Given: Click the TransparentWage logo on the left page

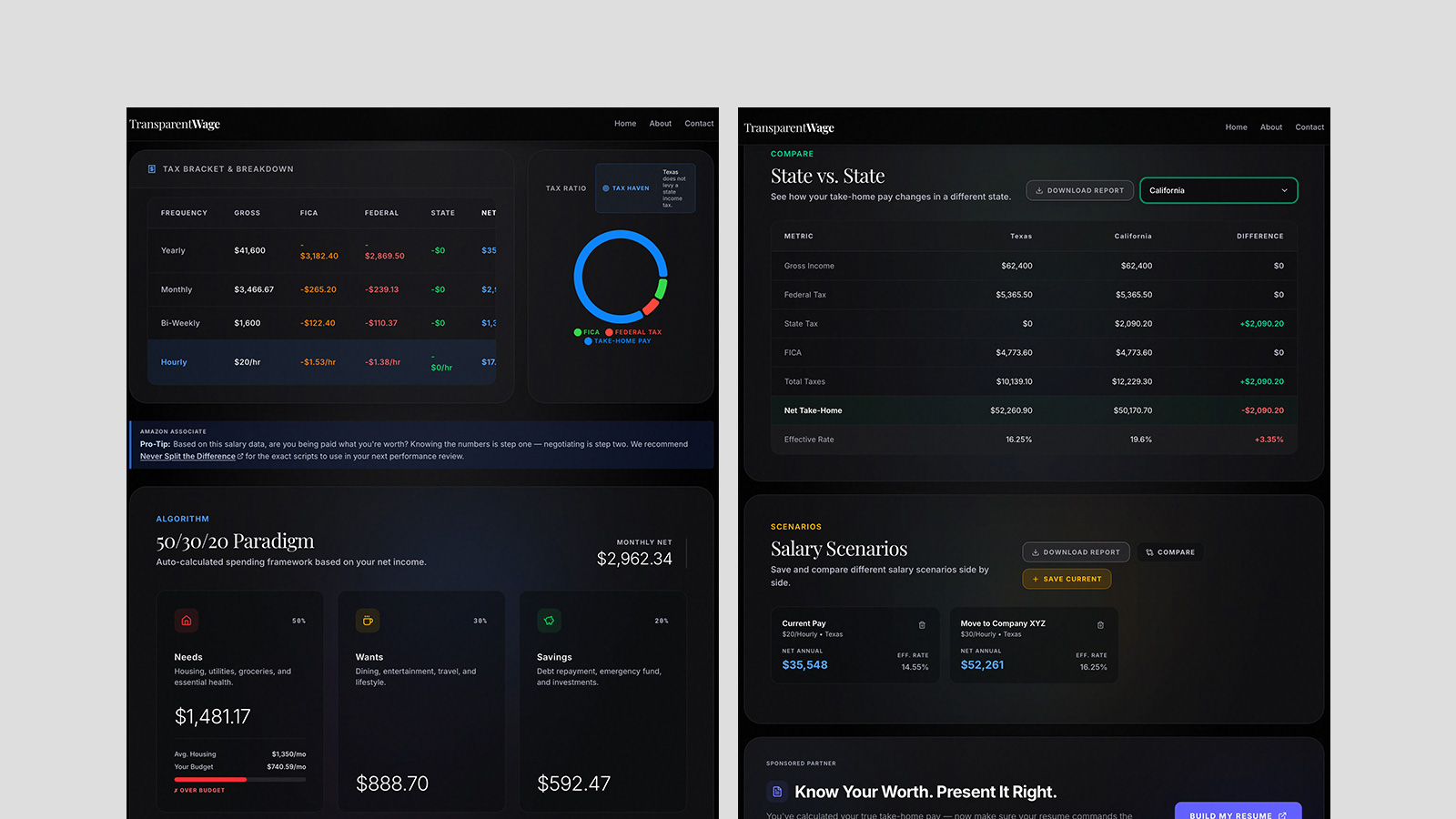Looking at the screenshot, I should pos(175,125).
